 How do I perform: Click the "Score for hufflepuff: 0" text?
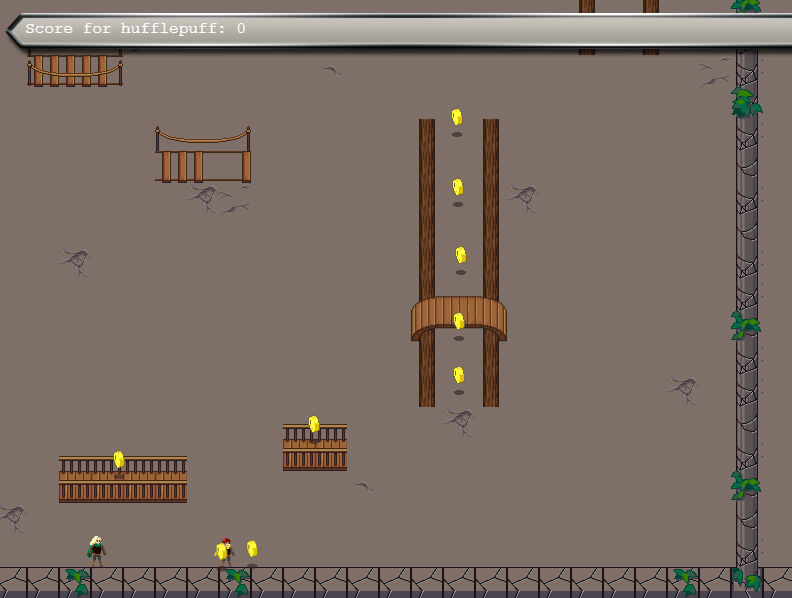tap(135, 28)
